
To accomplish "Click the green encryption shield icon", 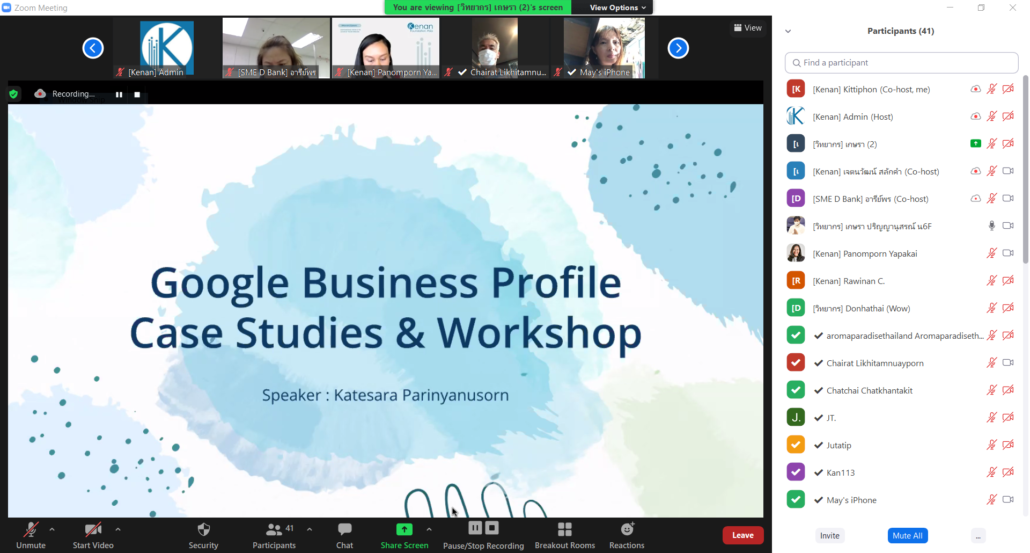I will (x=14, y=94).
